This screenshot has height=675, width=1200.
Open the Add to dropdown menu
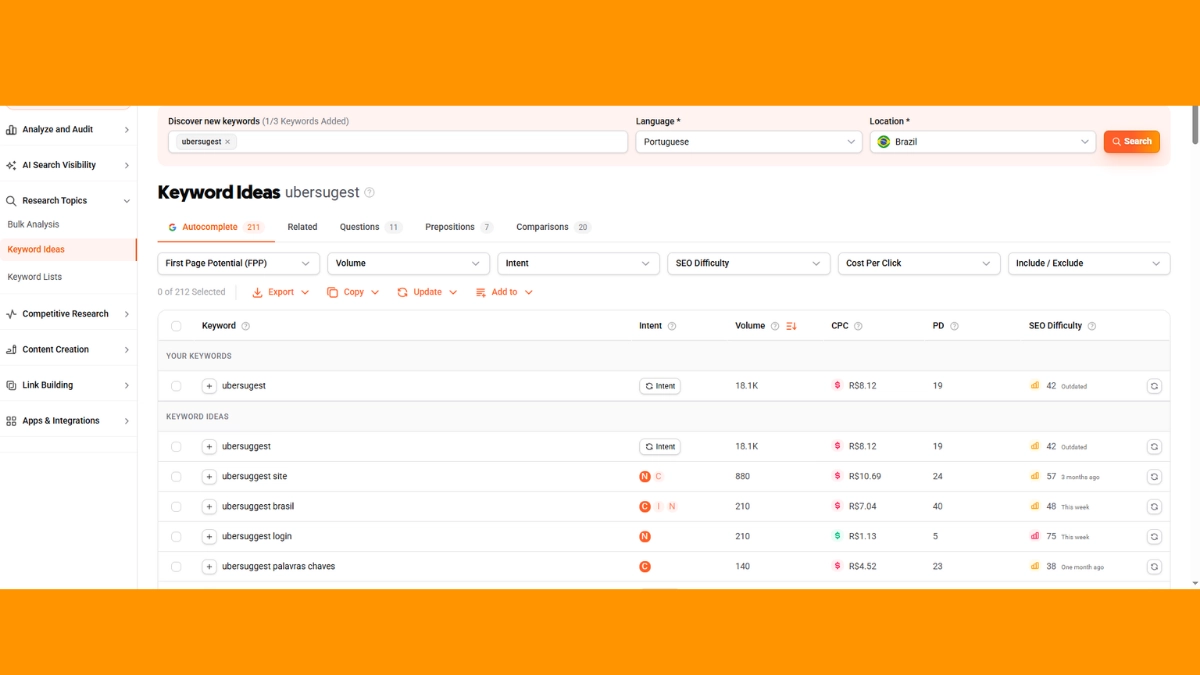(504, 292)
